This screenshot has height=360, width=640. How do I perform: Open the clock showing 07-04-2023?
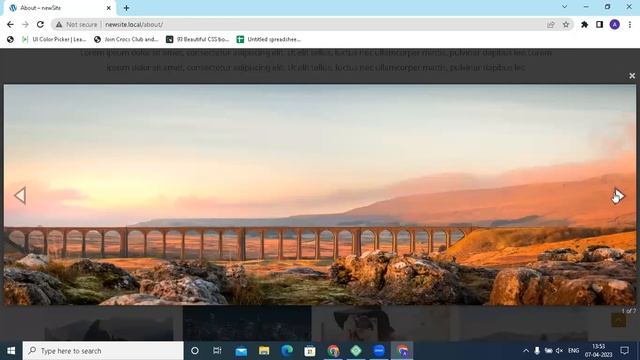click(x=598, y=351)
